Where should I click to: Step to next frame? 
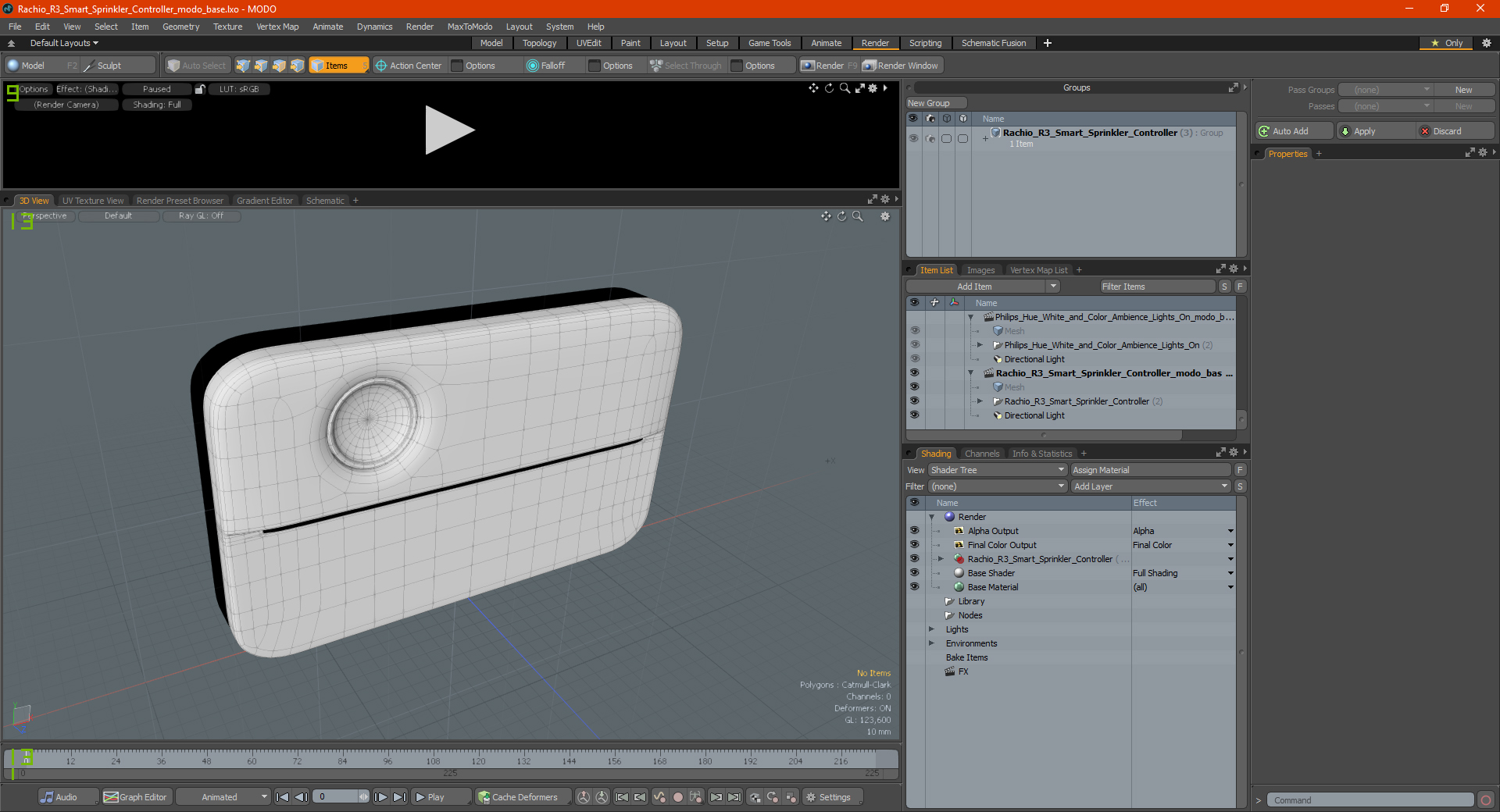click(x=380, y=797)
